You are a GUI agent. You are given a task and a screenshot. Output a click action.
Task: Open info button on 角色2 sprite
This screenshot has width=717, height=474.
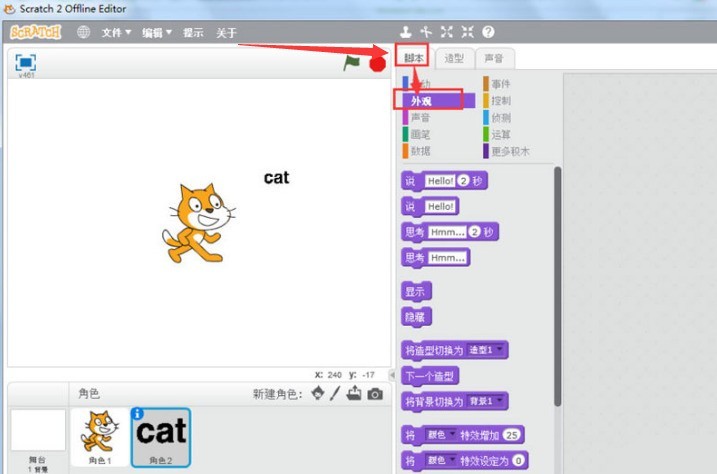click(x=137, y=414)
